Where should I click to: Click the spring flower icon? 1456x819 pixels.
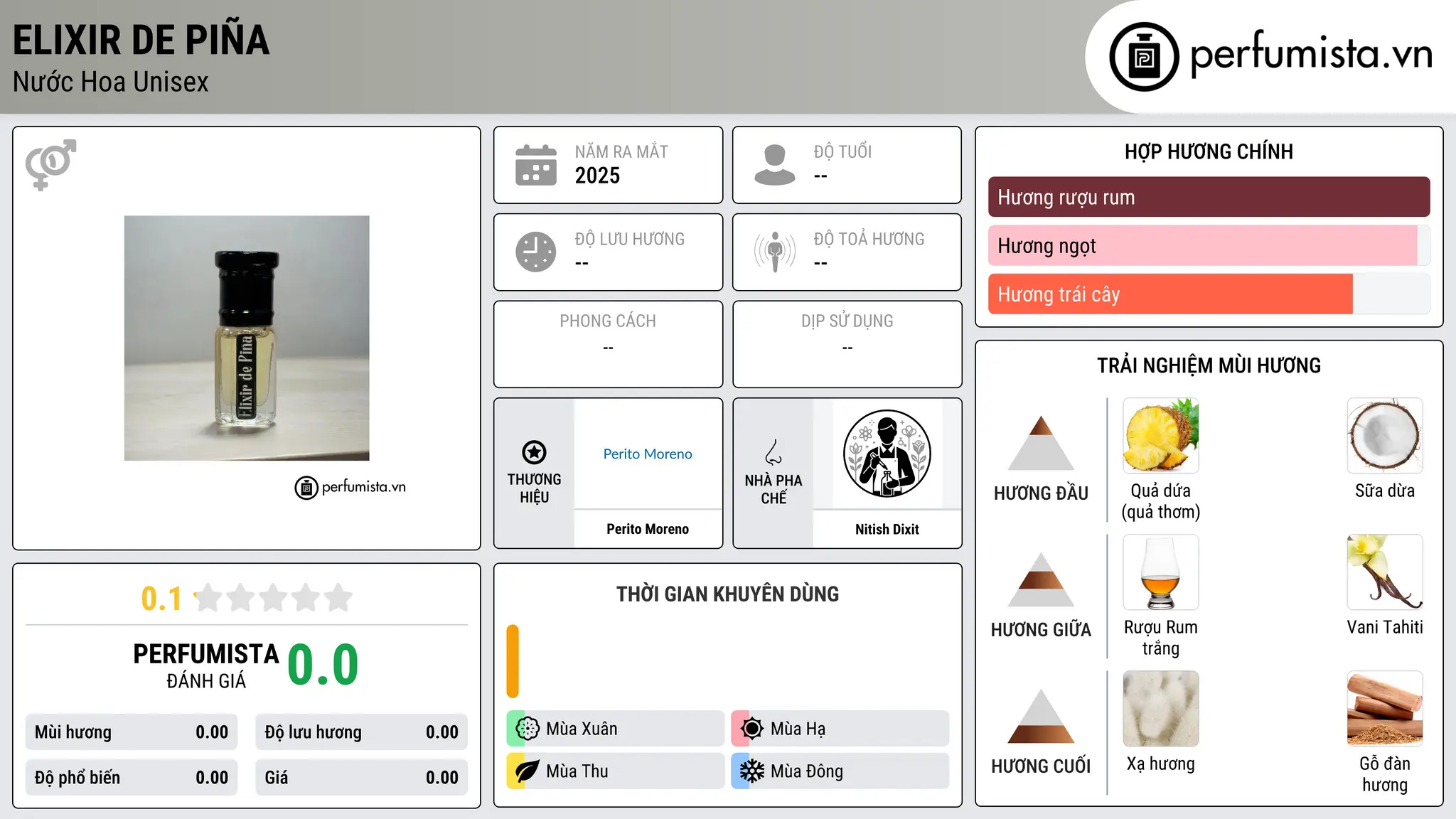point(528,729)
